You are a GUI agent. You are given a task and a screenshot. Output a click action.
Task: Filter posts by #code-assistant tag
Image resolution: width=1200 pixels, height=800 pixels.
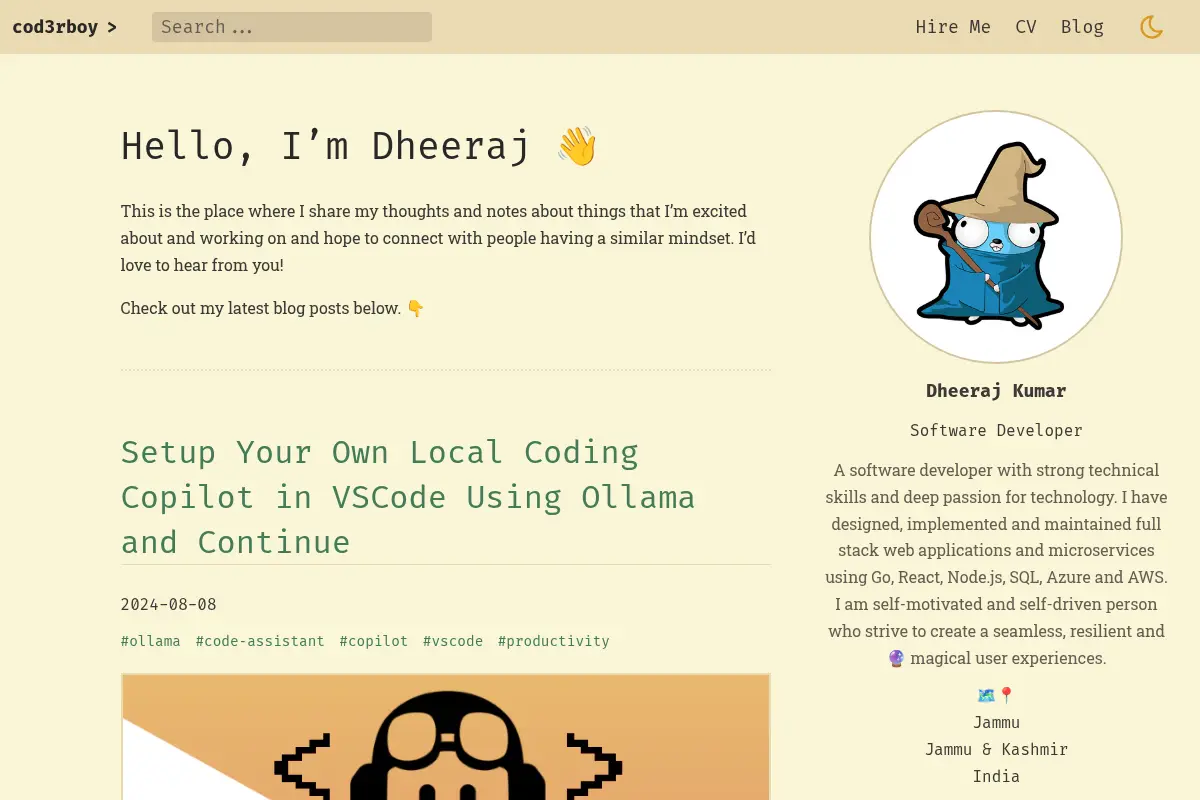tap(260, 641)
